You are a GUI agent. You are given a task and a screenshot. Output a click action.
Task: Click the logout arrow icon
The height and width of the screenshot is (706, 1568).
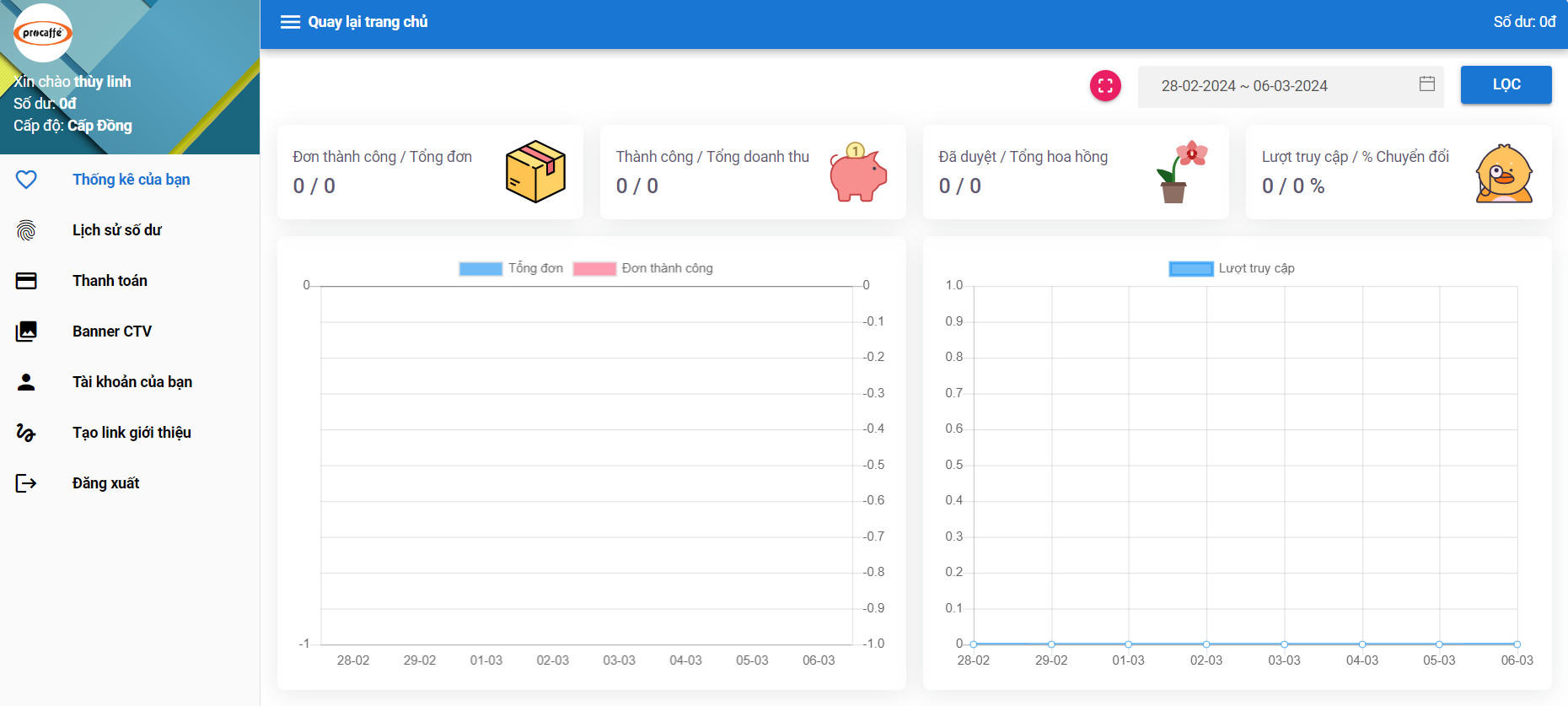point(26,483)
